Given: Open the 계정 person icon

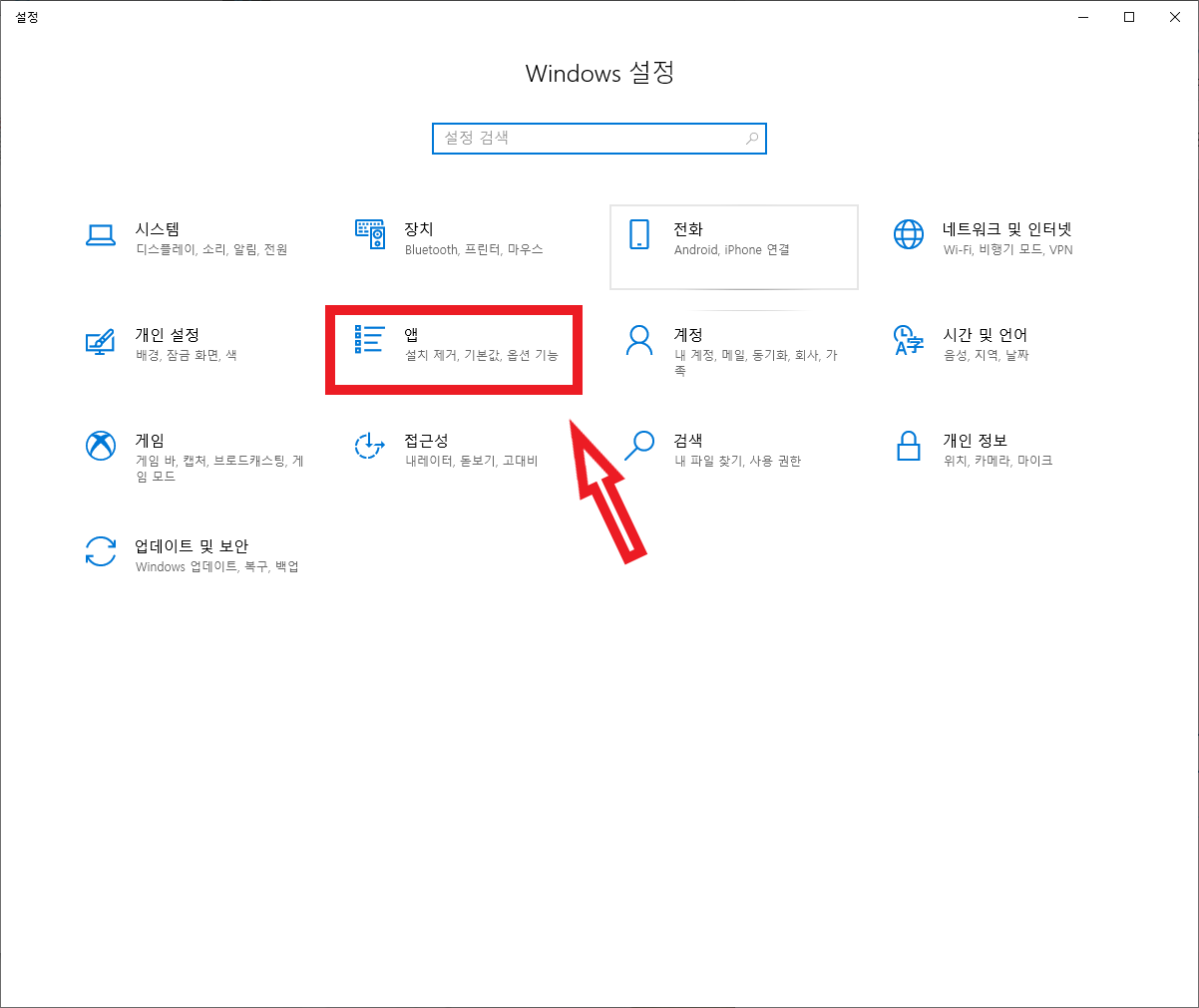Looking at the screenshot, I should [x=639, y=340].
